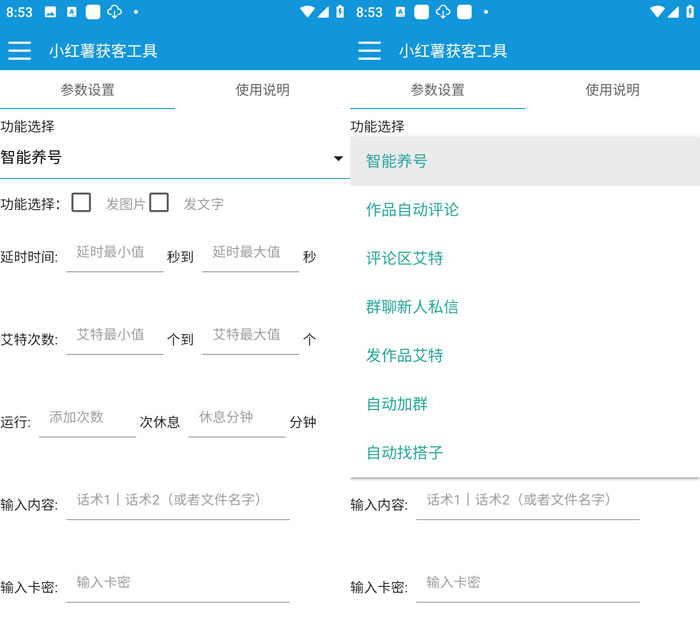Pick 群聊新人私信 in the function list
This screenshot has width=700, height=622.
pos(412,306)
